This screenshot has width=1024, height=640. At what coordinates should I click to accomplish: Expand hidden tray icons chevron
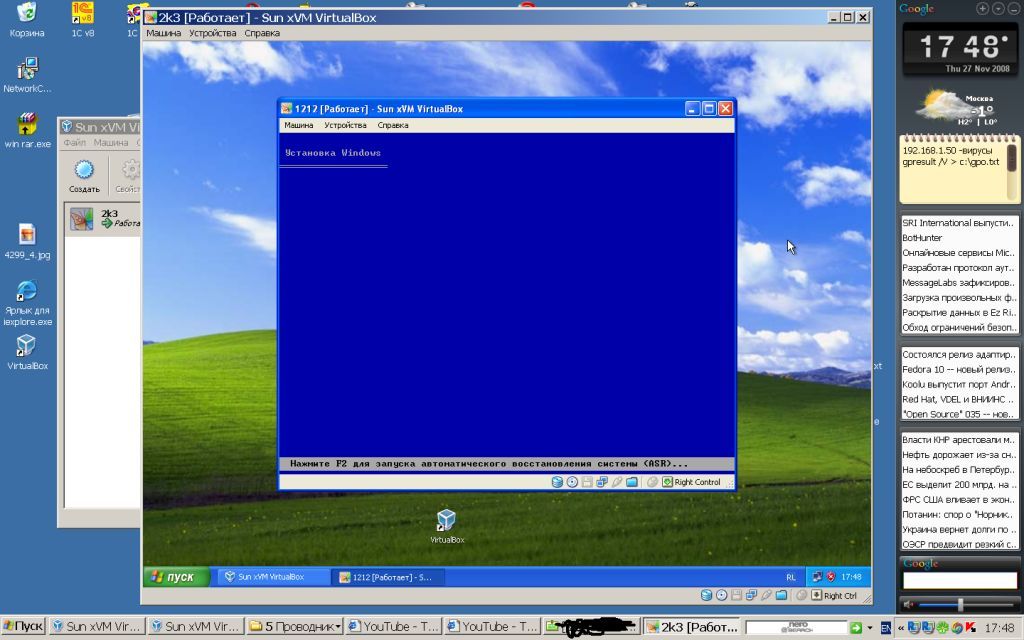coord(901,628)
